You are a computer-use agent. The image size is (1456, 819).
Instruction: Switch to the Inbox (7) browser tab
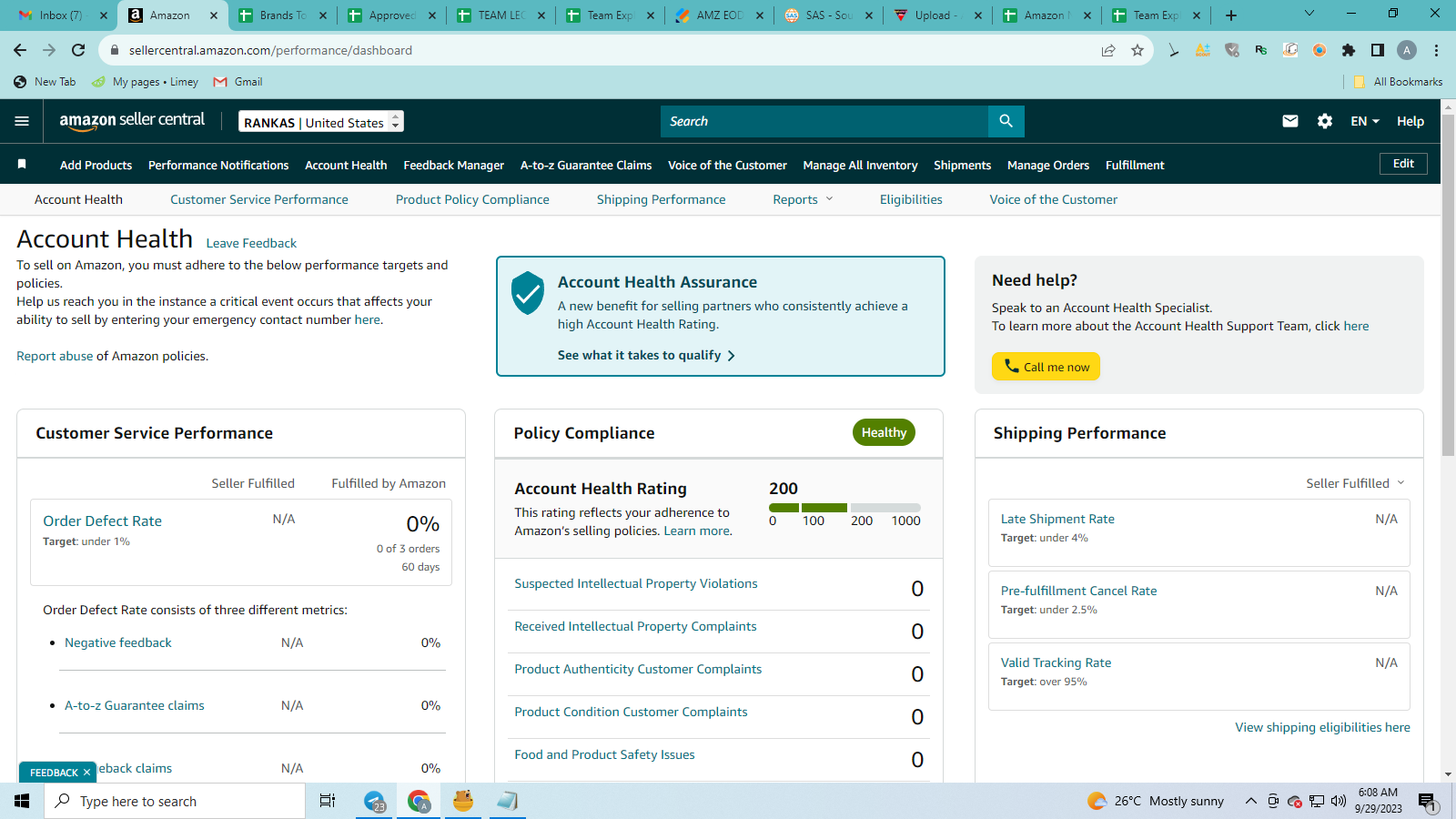click(61, 15)
